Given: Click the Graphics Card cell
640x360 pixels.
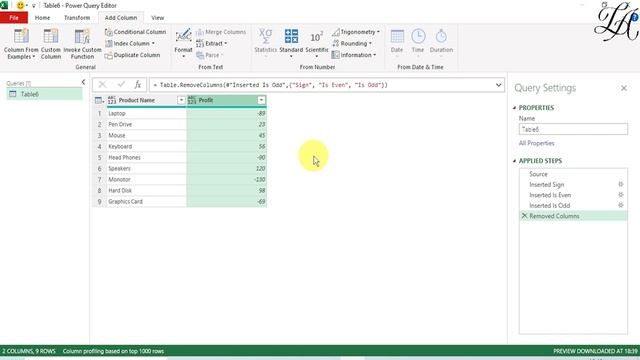Looking at the screenshot, I should click(x=146, y=201).
